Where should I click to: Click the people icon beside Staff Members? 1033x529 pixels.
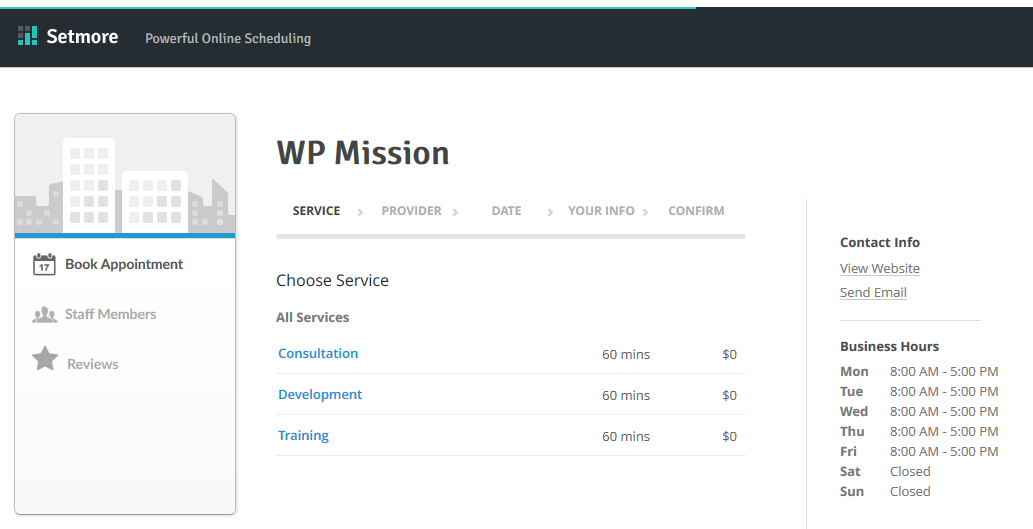[45, 315]
